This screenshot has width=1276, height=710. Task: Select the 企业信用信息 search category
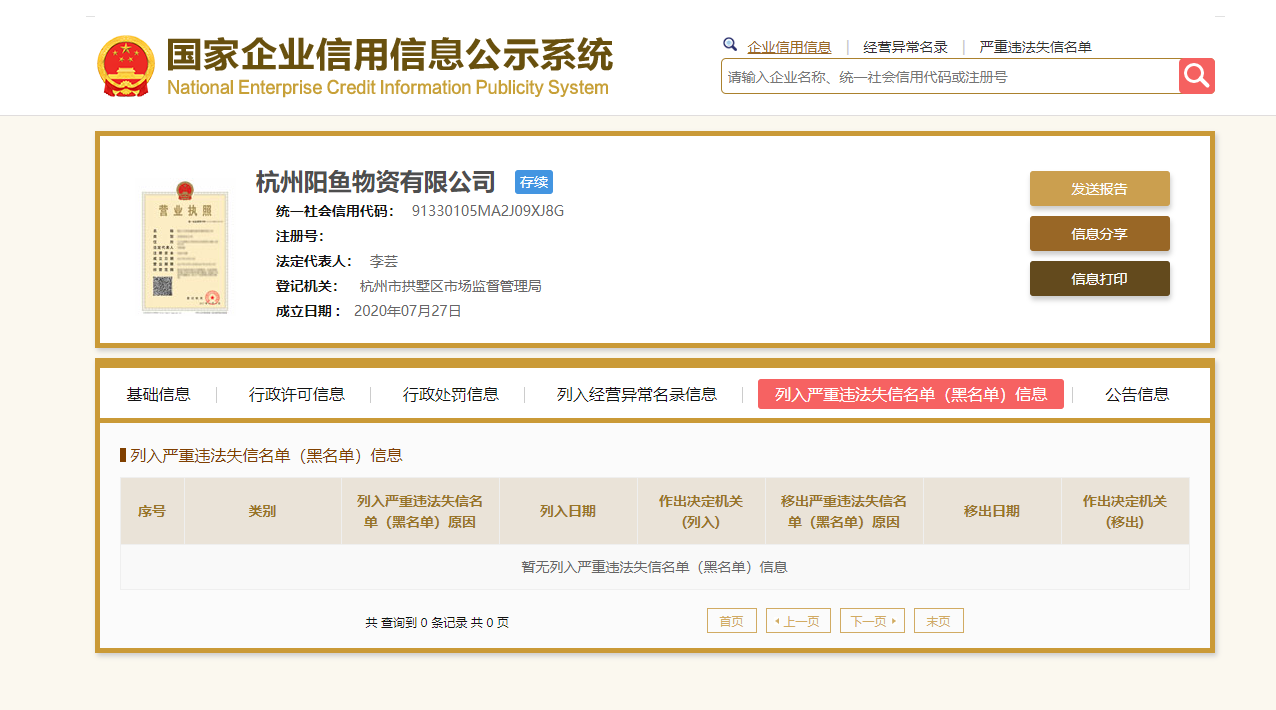(x=789, y=47)
